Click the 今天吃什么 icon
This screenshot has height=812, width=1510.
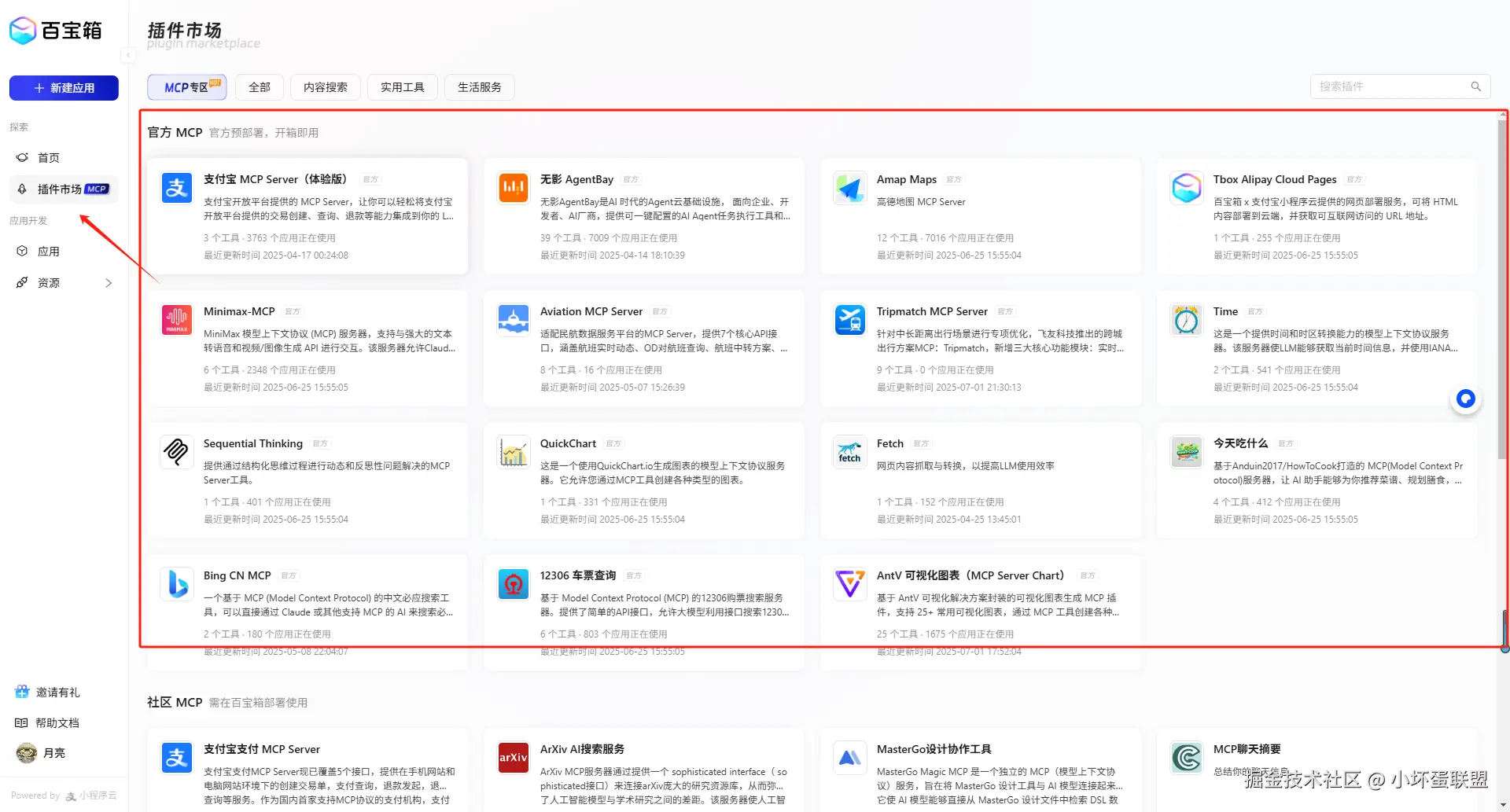pyautogui.click(x=1187, y=453)
